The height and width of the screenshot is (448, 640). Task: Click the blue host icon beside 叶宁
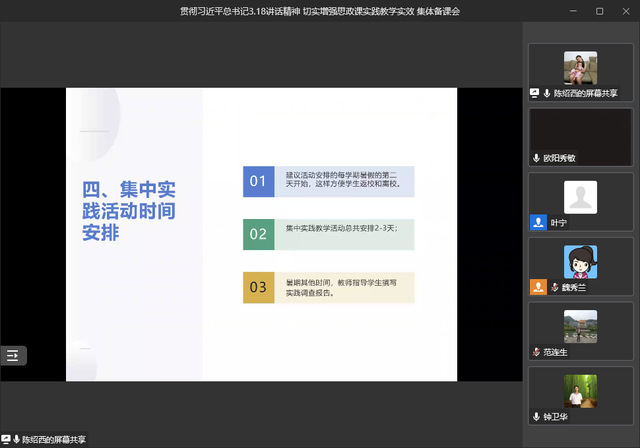click(x=538, y=223)
